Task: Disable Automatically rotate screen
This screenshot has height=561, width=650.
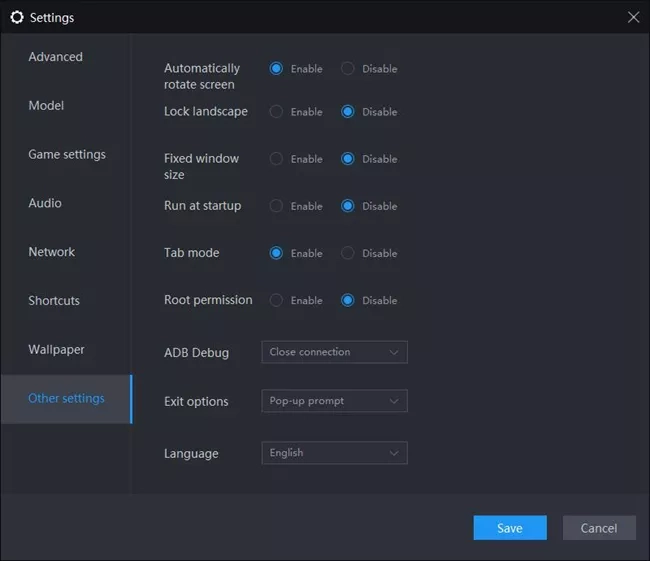Action: point(348,69)
